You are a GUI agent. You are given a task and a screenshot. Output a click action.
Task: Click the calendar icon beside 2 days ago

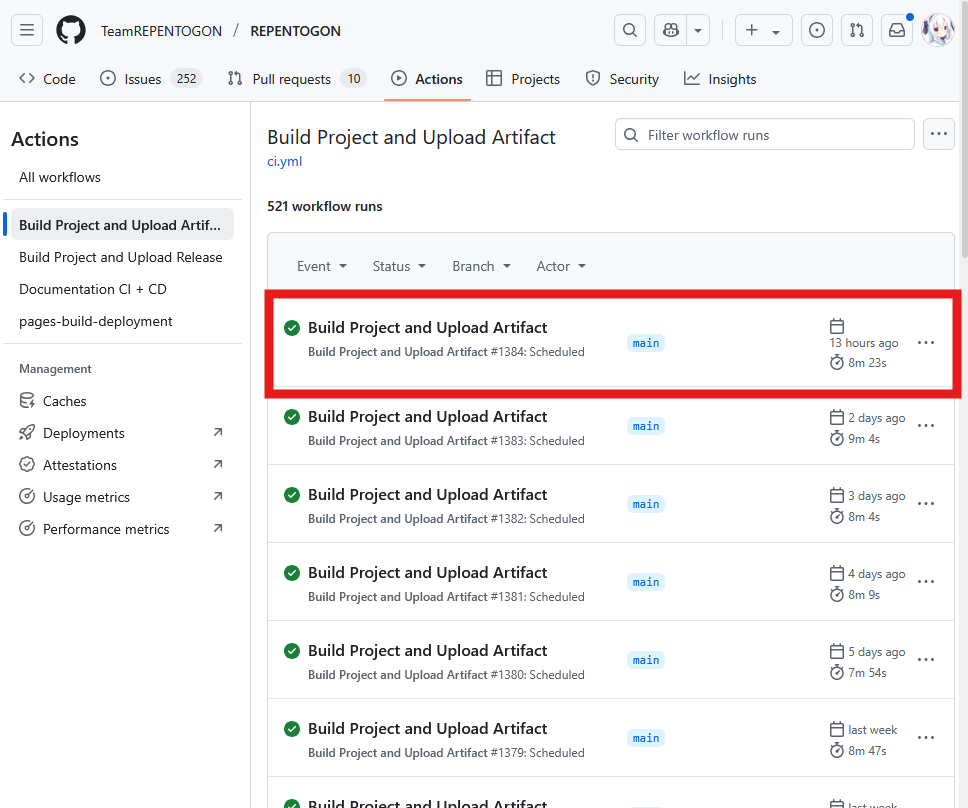click(x=837, y=418)
